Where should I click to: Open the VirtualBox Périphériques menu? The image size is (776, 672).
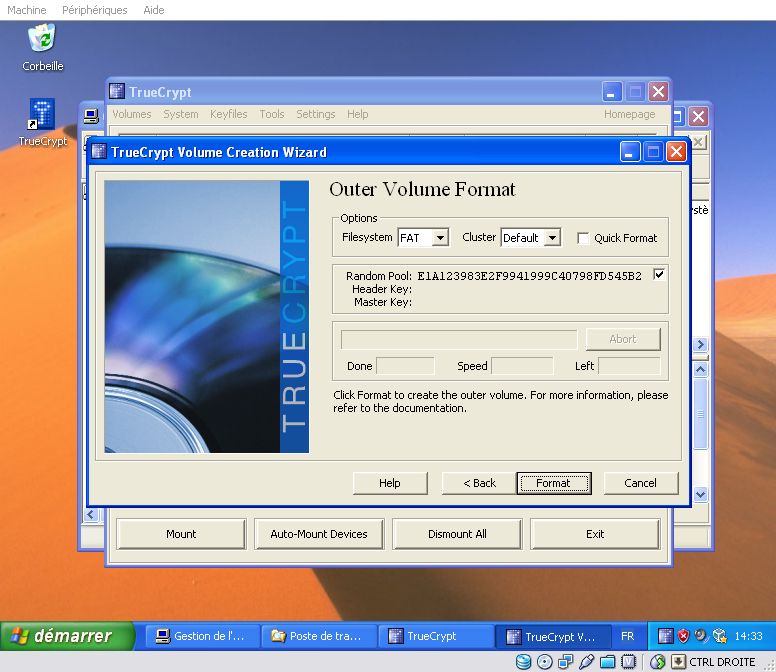pyautogui.click(x=95, y=10)
